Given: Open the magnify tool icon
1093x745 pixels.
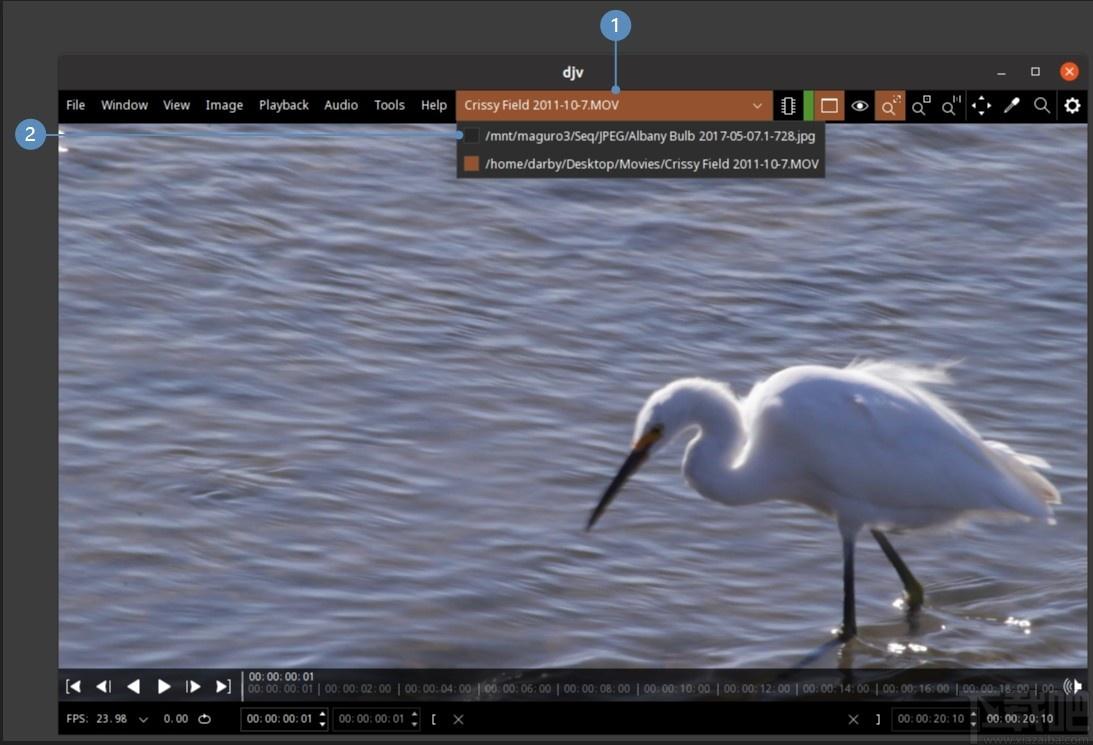Looking at the screenshot, I should pos(1041,106).
